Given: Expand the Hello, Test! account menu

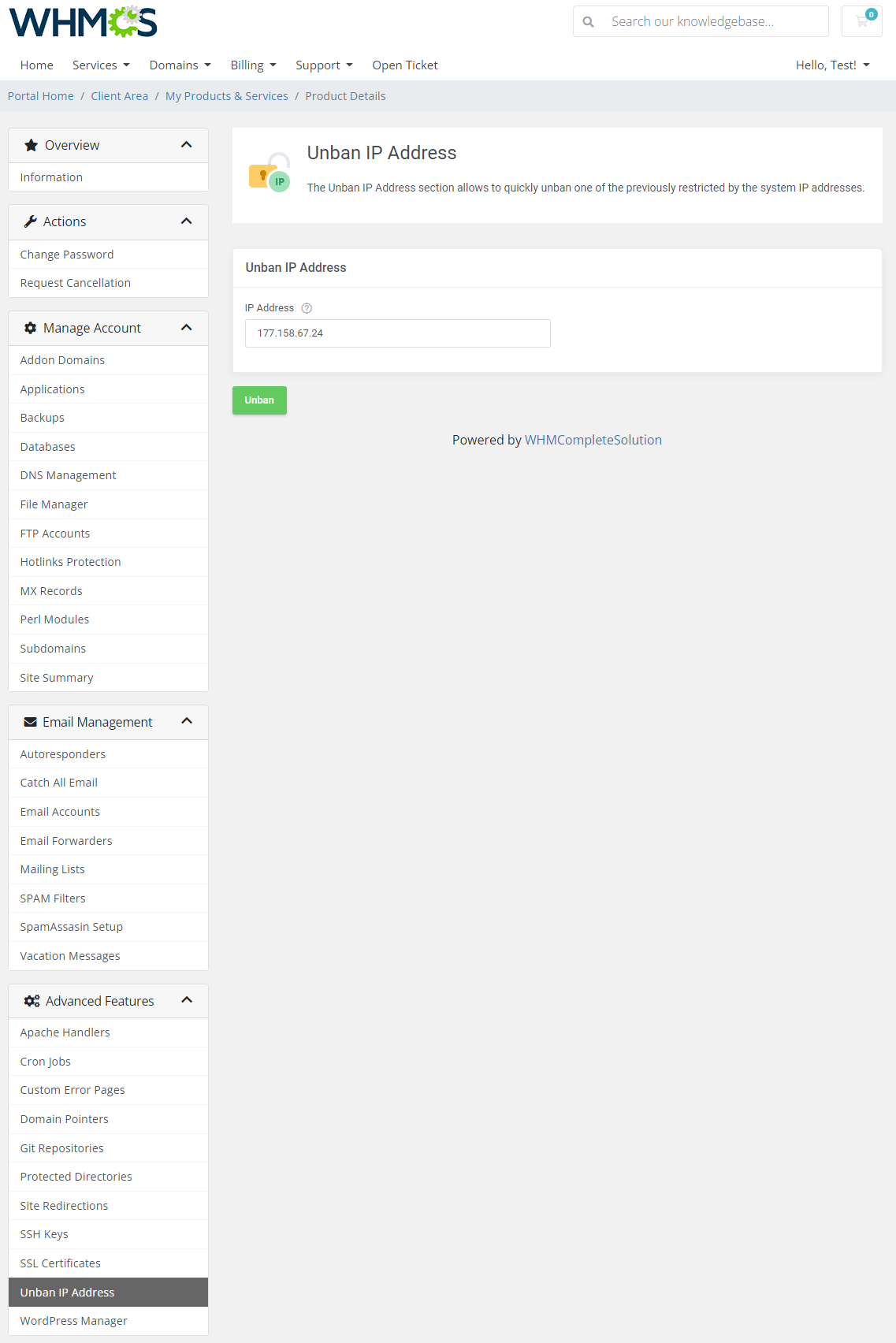Looking at the screenshot, I should click(x=832, y=65).
